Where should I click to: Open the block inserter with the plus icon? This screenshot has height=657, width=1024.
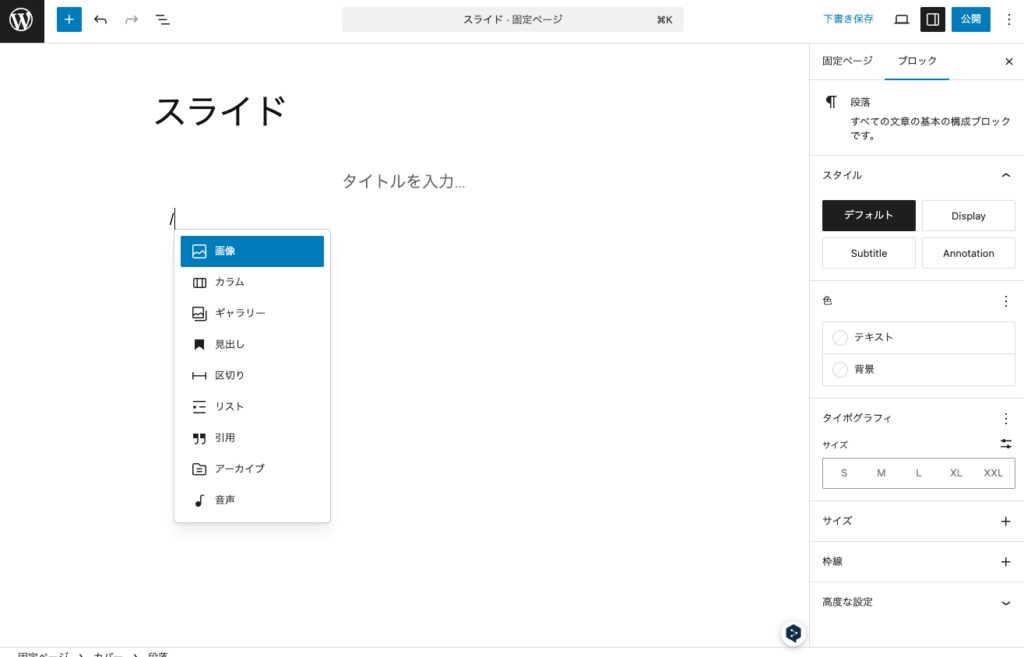68,19
